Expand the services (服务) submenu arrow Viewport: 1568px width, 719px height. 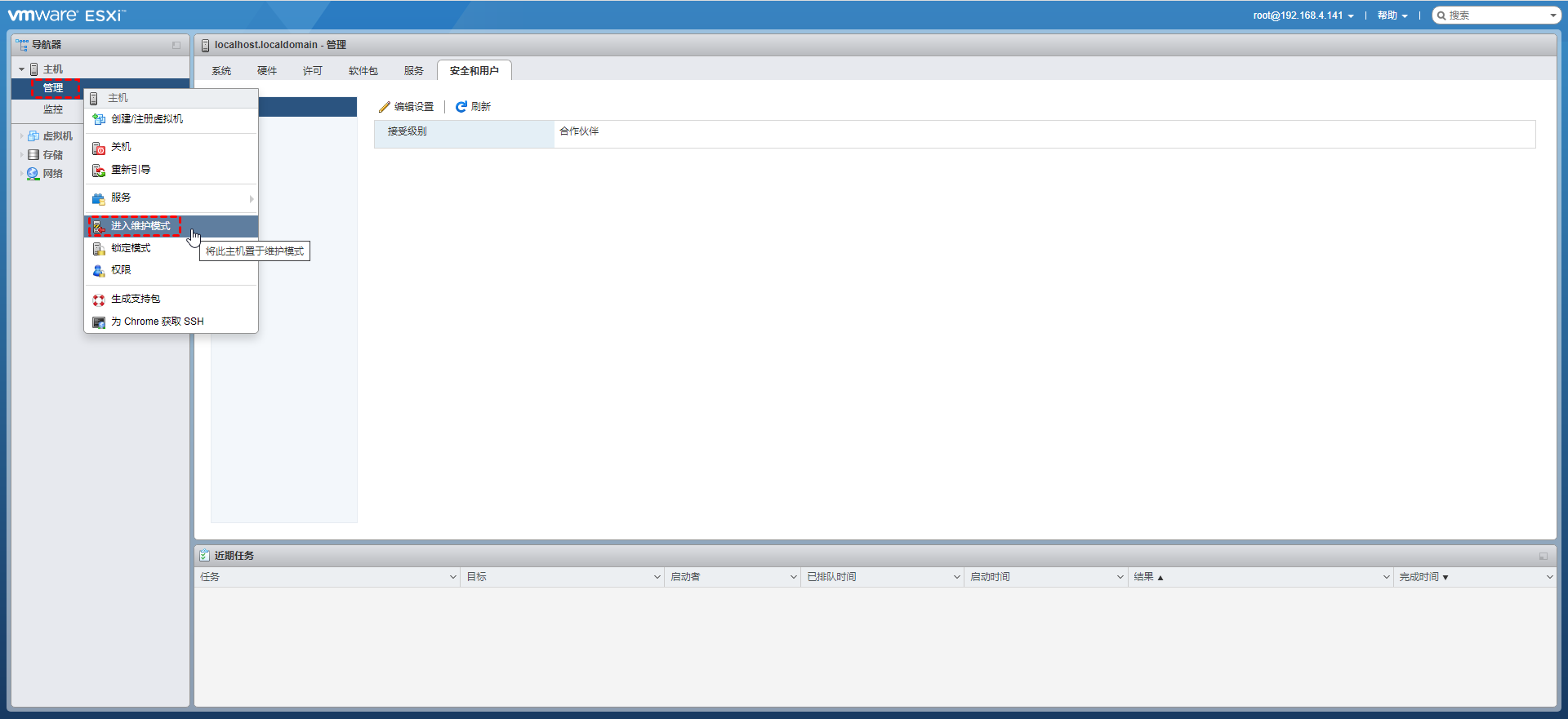coord(251,198)
